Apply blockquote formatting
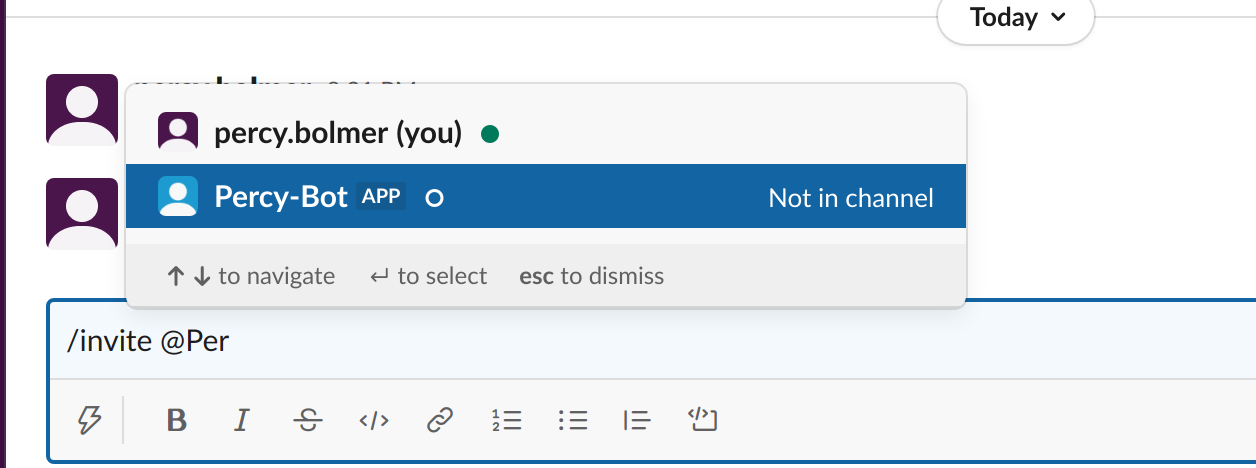The height and width of the screenshot is (468, 1256). click(637, 421)
